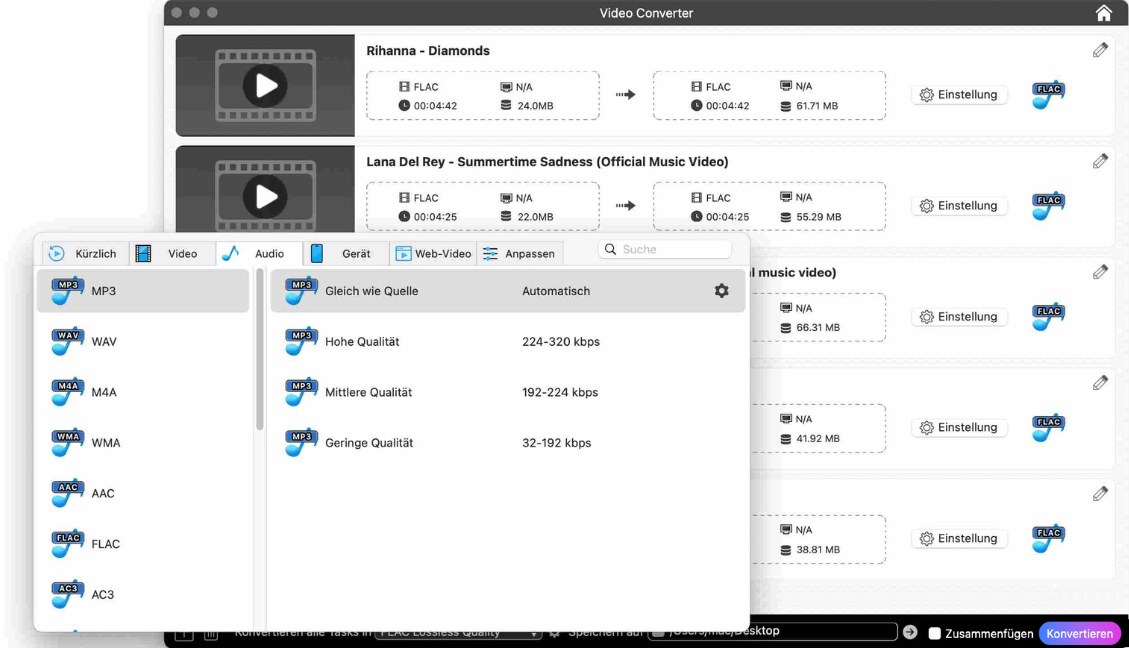1129x648 pixels.
Task: Open settings gear on Gleich wie Quelle preset
Action: 721,290
